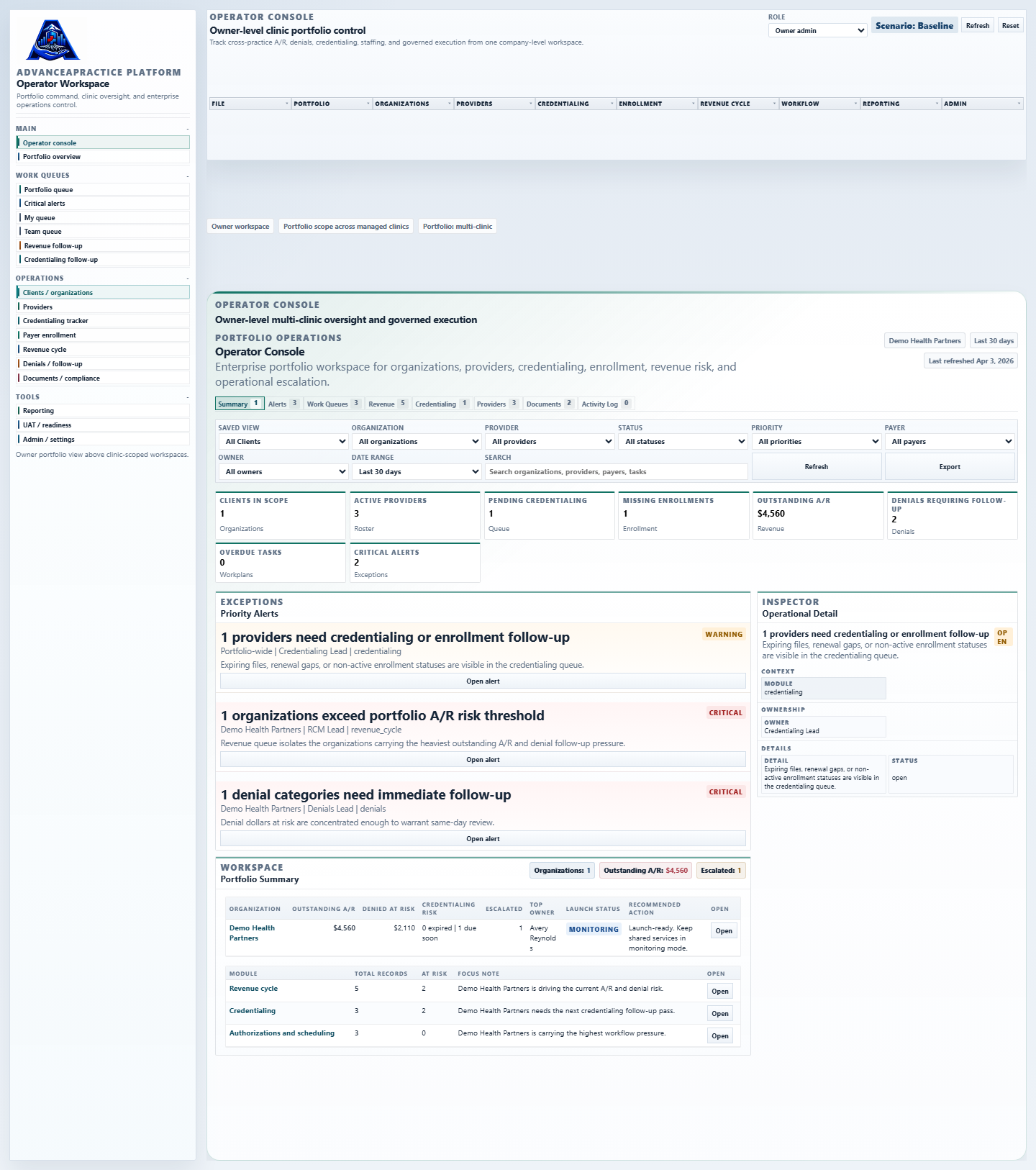1036x1170 pixels.
Task: Click Open in the Demo Health Partners table row
Action: coord(724,931)
